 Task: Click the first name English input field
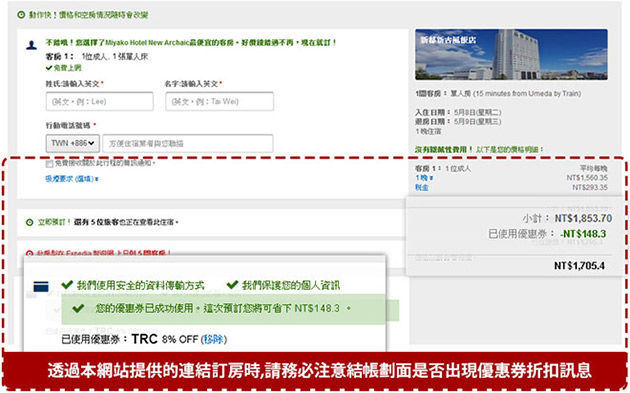click(219, 101)
